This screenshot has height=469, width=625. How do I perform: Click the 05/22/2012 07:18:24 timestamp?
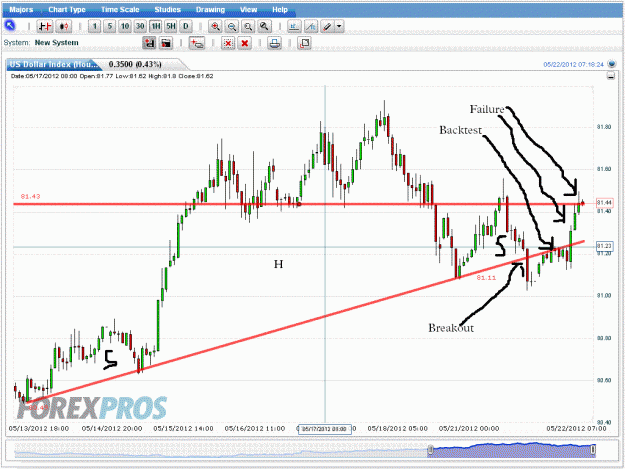click(x=574, y=64)
